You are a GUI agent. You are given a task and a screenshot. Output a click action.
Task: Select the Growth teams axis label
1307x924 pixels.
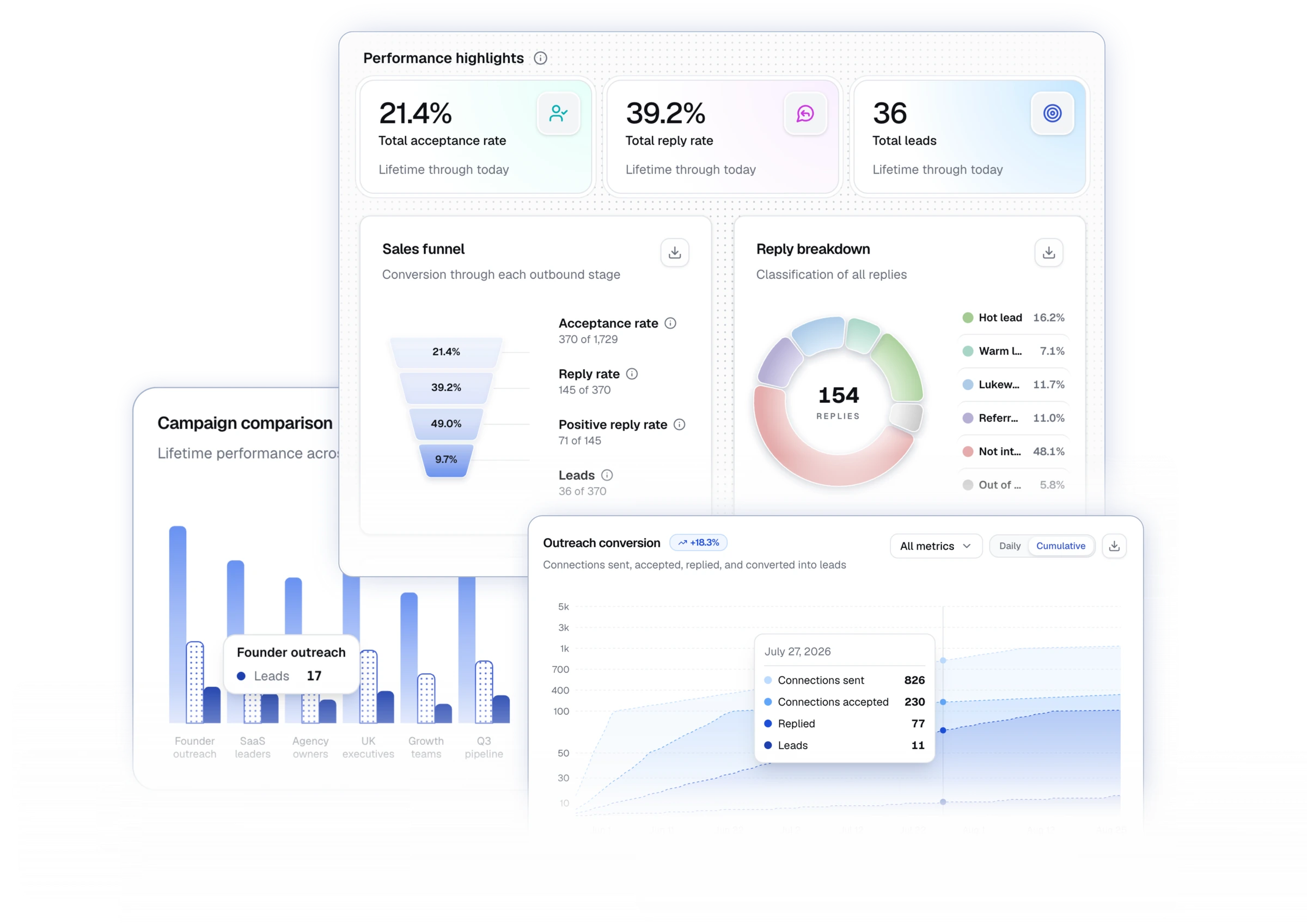point(426,748)
